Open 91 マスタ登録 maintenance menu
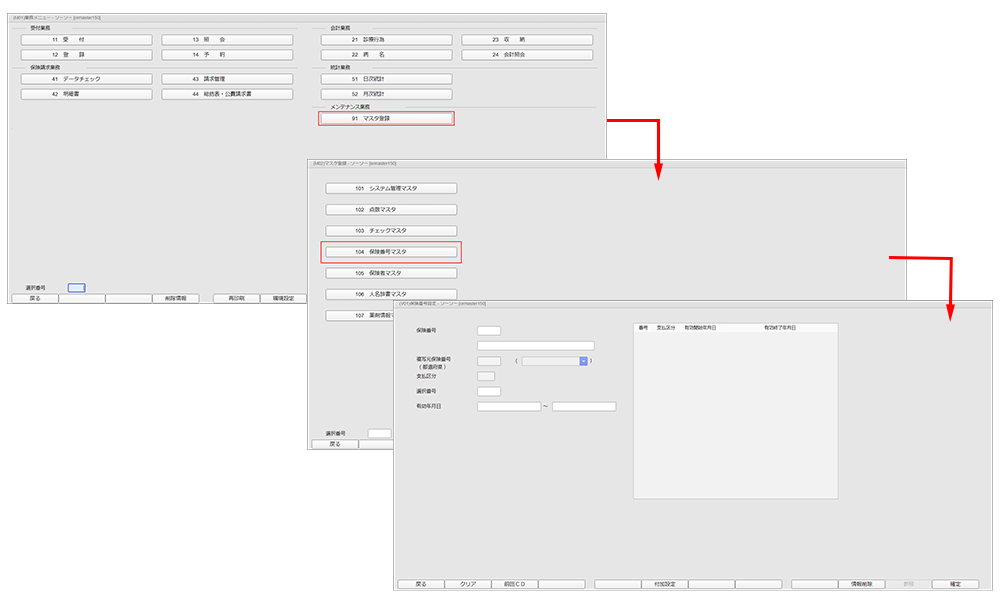 pyautogui.click(x=386, y=118)
